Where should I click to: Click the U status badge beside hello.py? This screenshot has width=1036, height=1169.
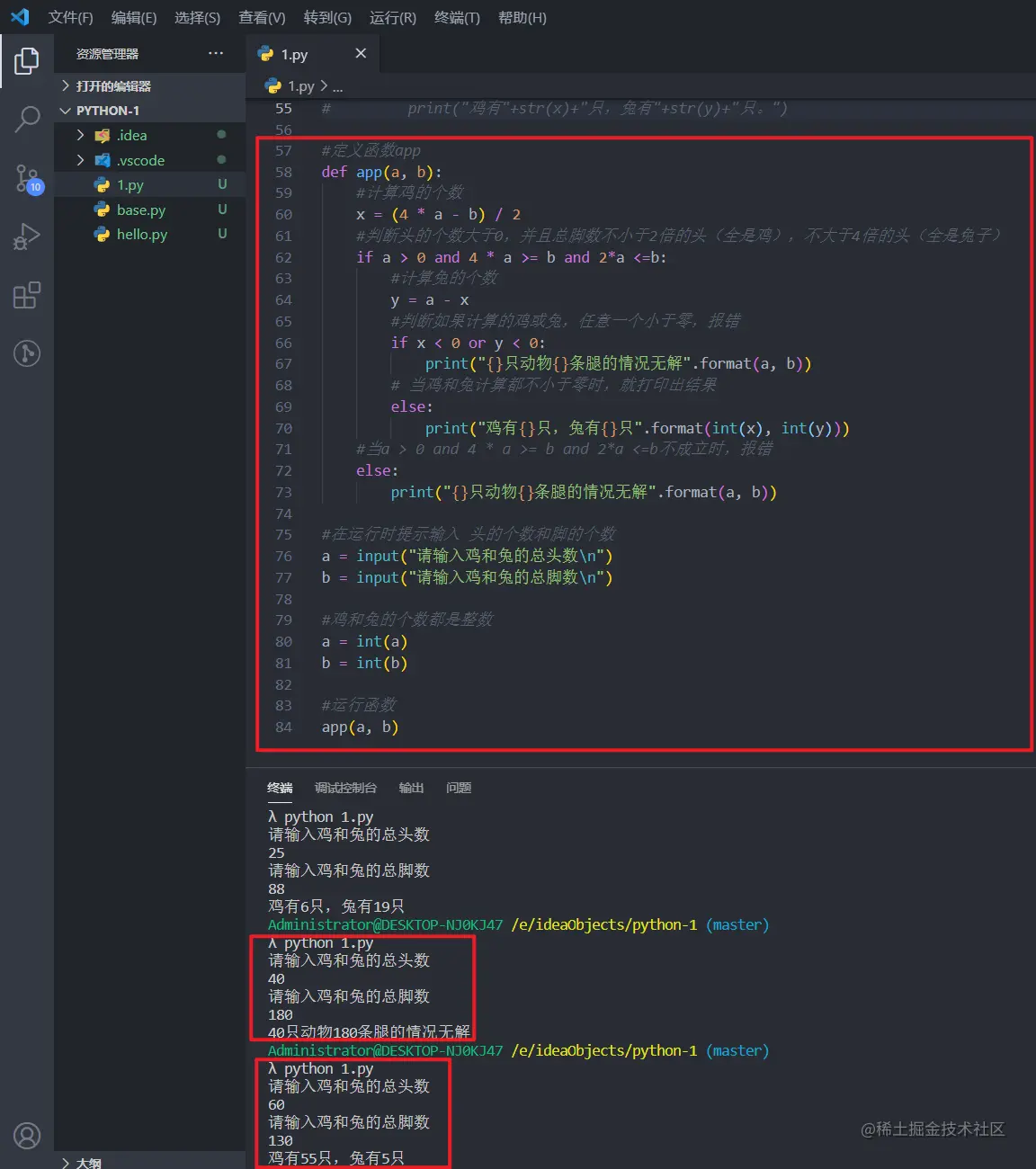(x=222, y=233)
